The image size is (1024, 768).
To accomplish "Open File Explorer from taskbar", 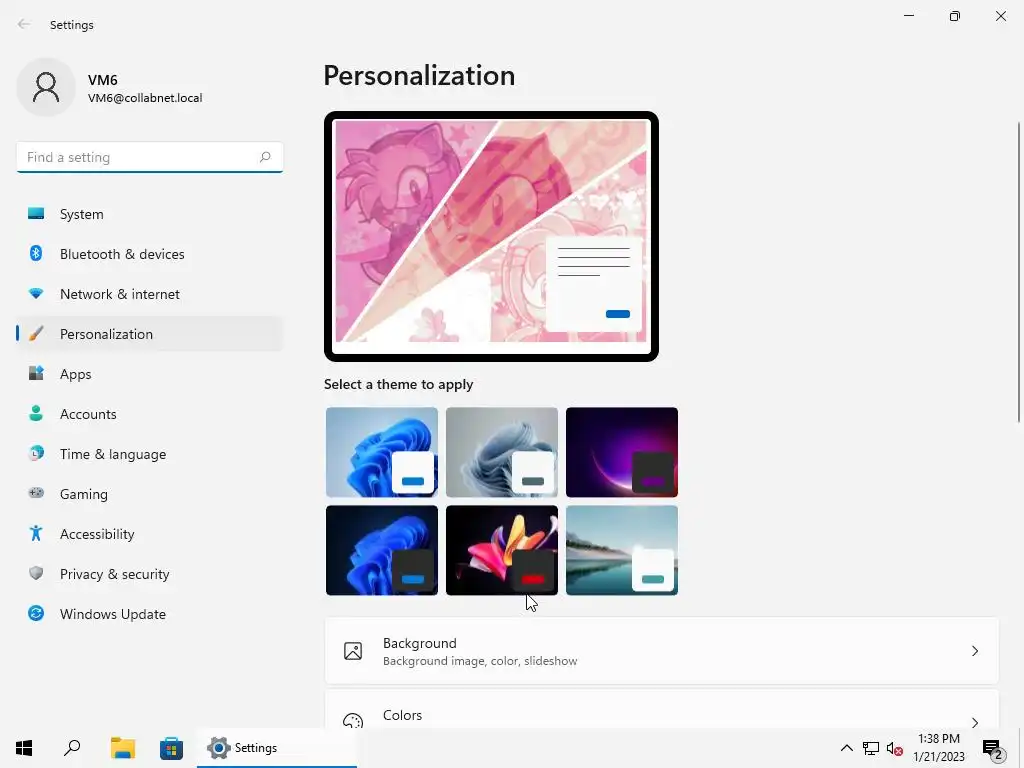I will pyautogui.click(x=122, y=748).
